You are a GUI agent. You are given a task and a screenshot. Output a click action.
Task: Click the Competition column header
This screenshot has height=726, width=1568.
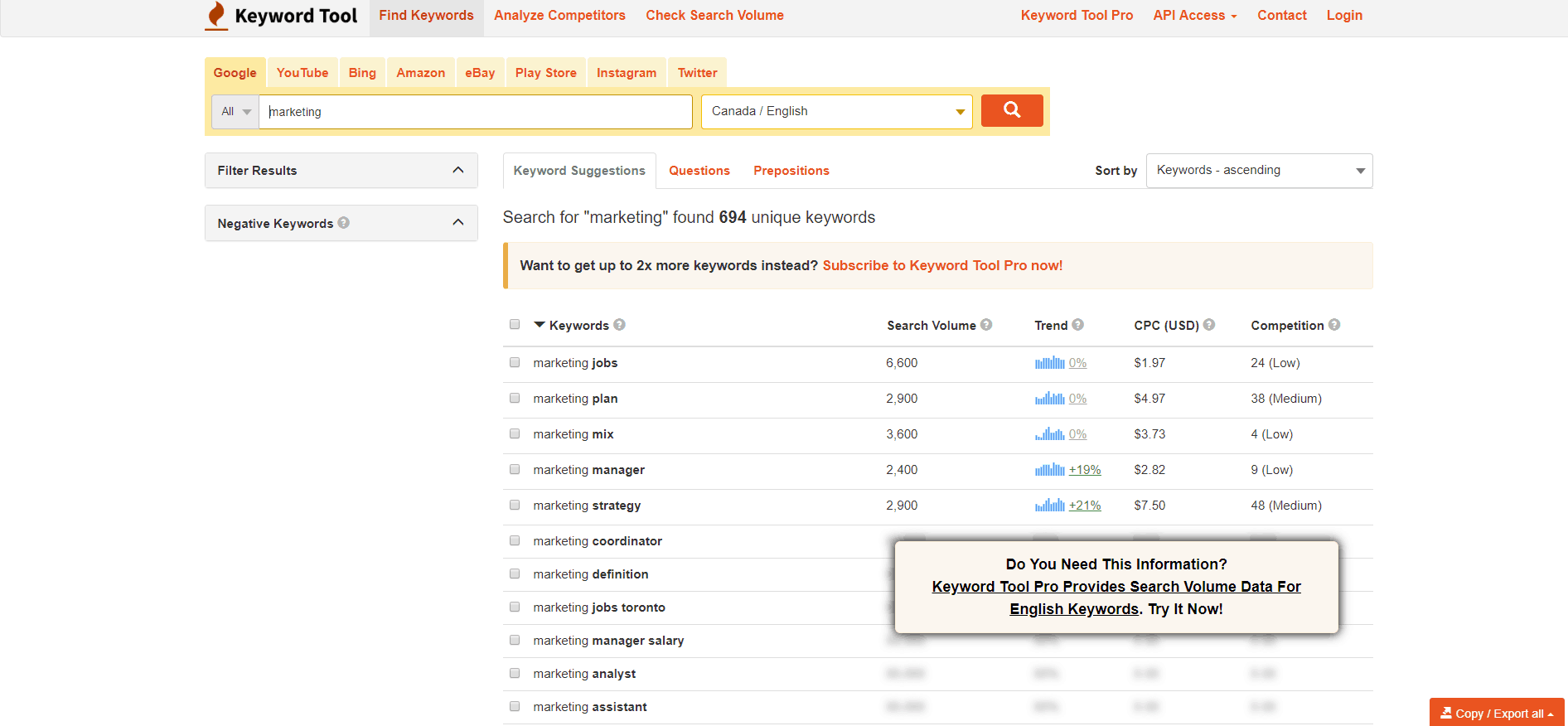tap(1287, 326)
